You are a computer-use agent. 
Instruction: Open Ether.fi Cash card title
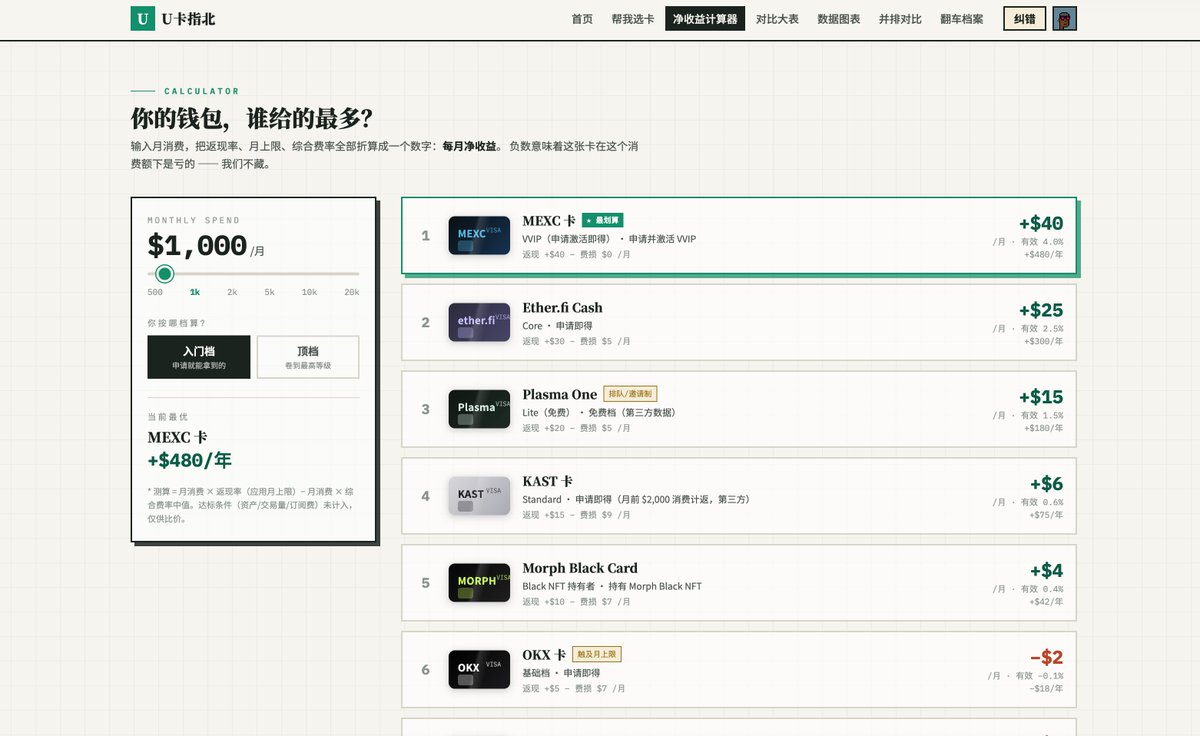[x=563, y=307]
